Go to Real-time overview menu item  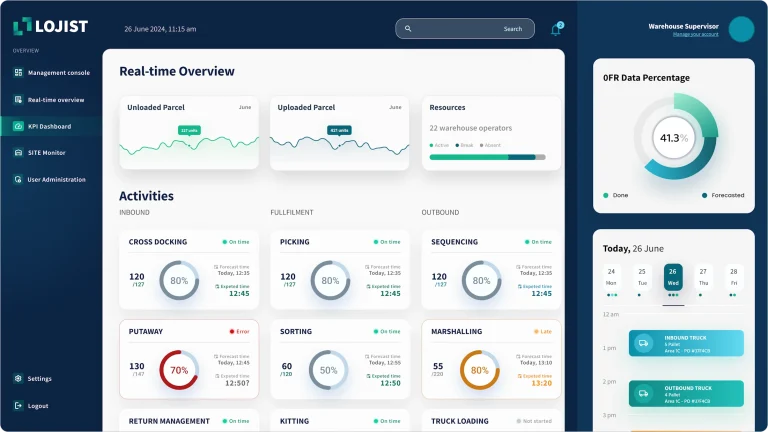coord(51,99)
